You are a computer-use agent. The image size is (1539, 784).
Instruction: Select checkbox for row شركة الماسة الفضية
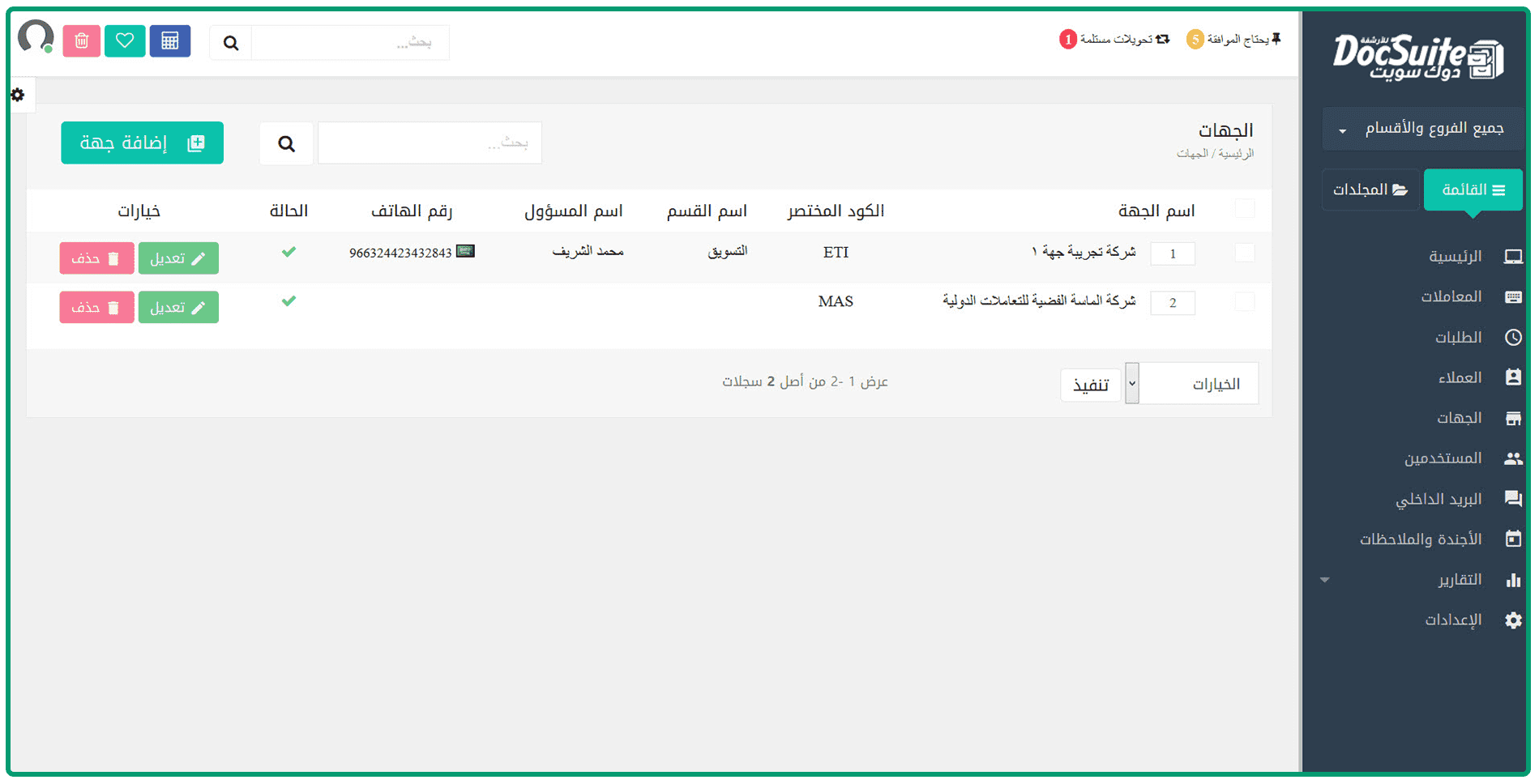[1244, 302]
